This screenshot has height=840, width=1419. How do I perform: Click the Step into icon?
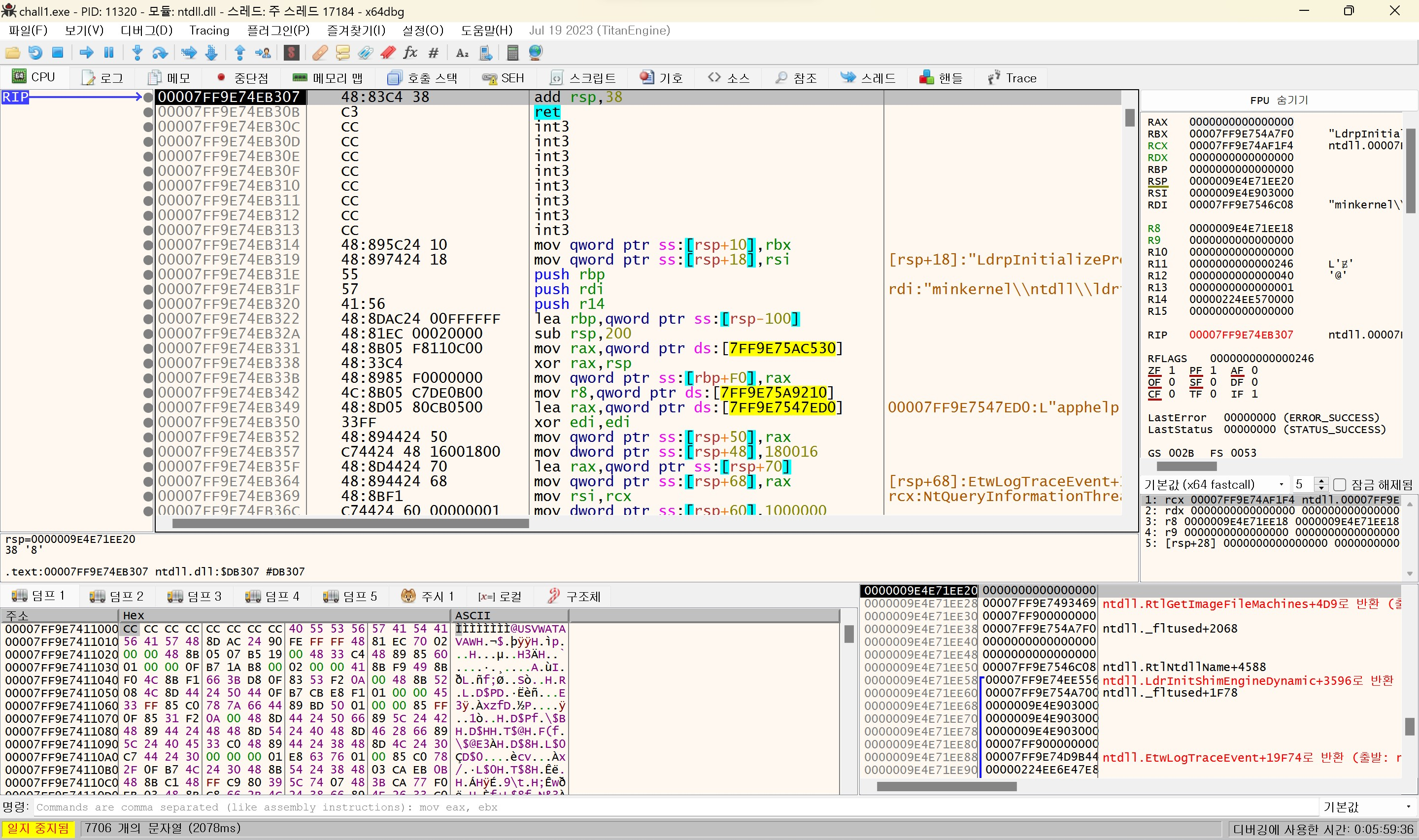(137, 53)
